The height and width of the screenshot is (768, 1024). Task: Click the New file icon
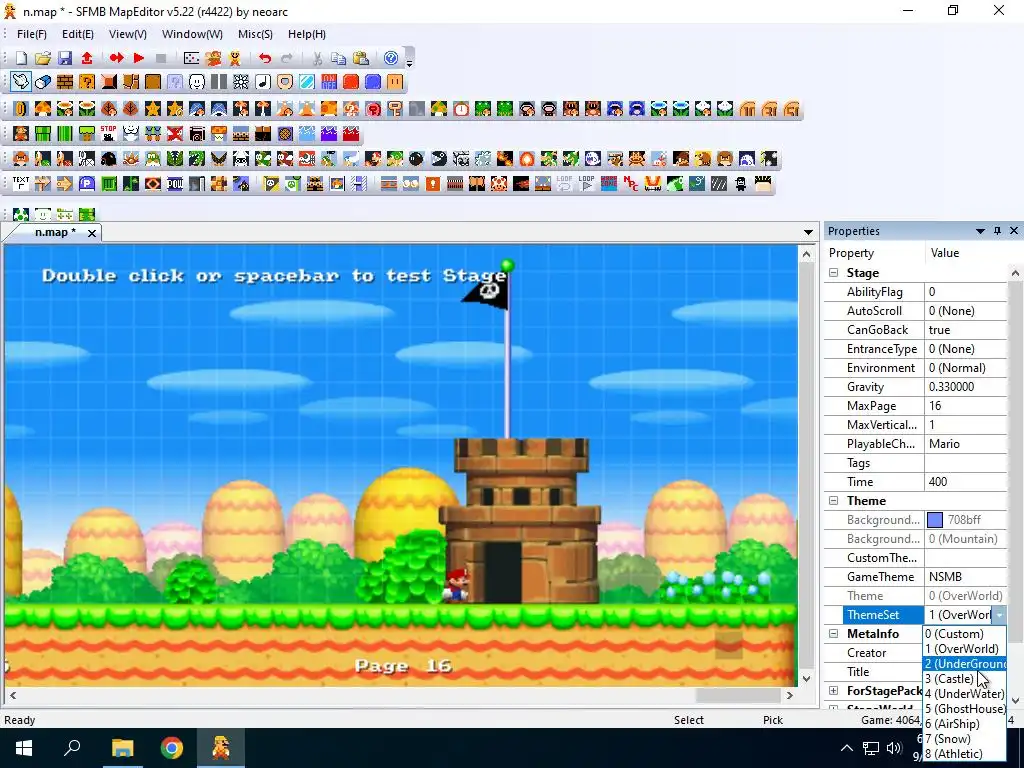tap(21, 58)
